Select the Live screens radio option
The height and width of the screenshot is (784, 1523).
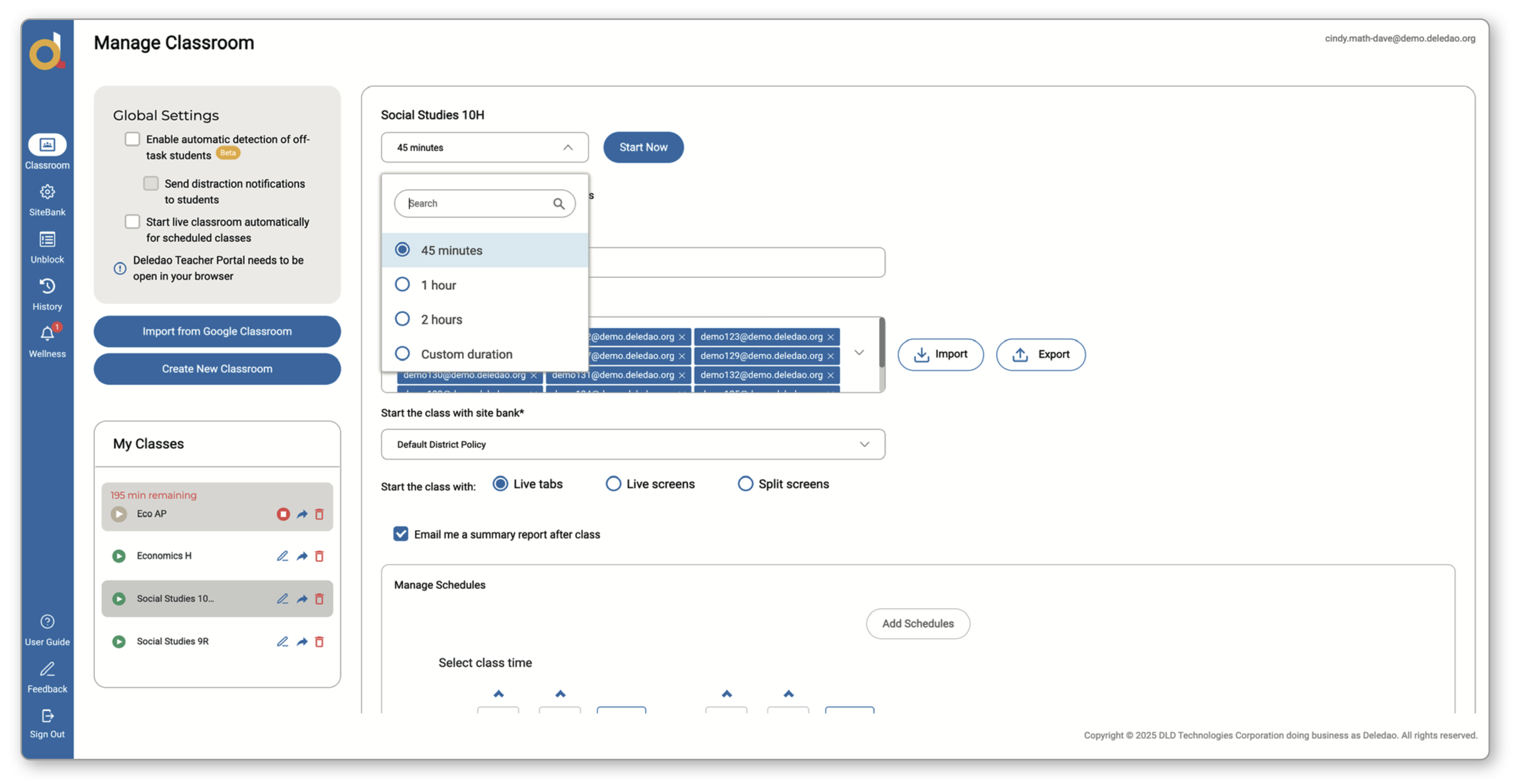(x=613, y=484)
